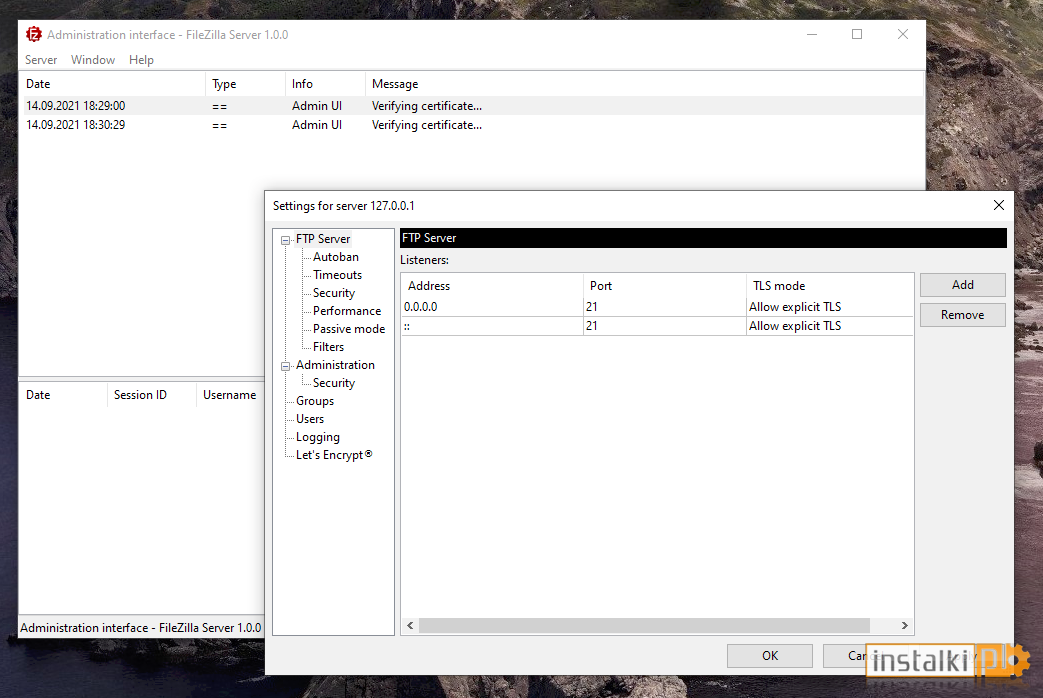Click TLS mode of the 0.0.0.0 listener

coord(829,307)
